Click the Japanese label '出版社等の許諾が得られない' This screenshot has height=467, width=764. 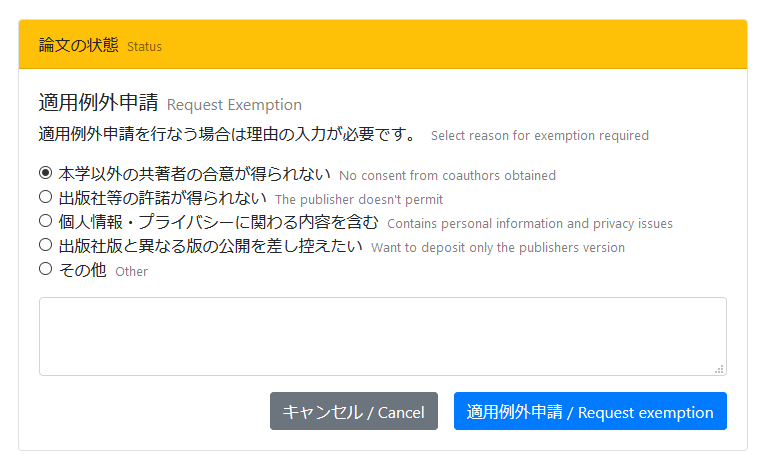pyautogui.click(x=163, y=198)
